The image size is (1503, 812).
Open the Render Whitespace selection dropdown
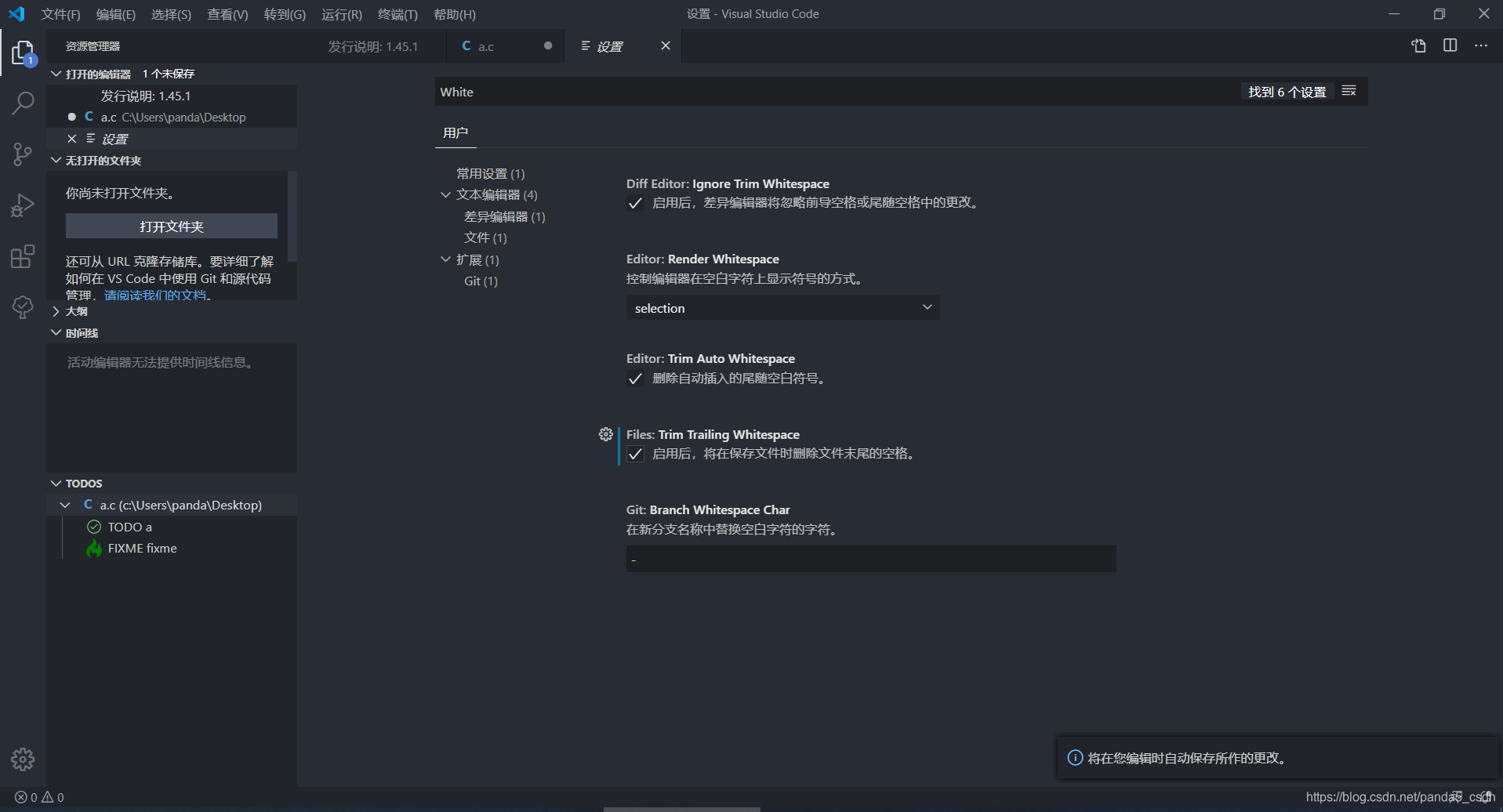pos(782,307)
